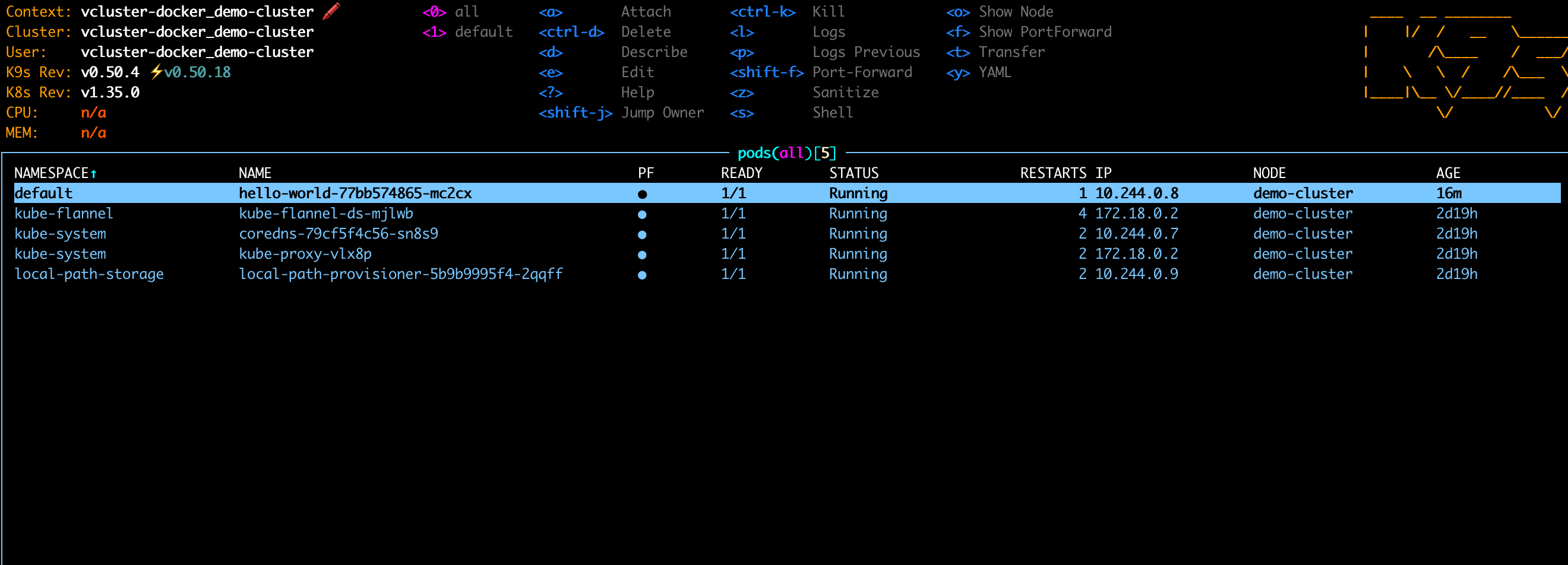
Task: Click the IP column header
Action: click(x=1104, y=173)
